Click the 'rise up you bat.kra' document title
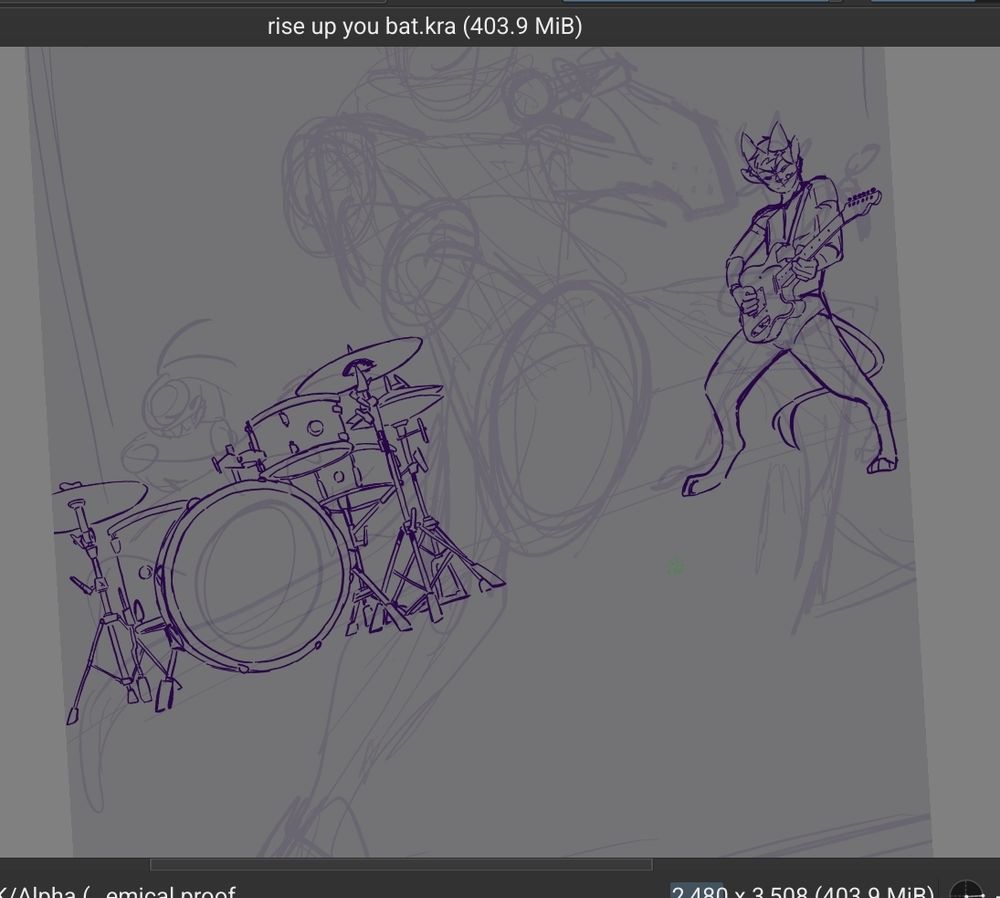This screenshot has height=898, width=1000. click(x=424, y=26)
